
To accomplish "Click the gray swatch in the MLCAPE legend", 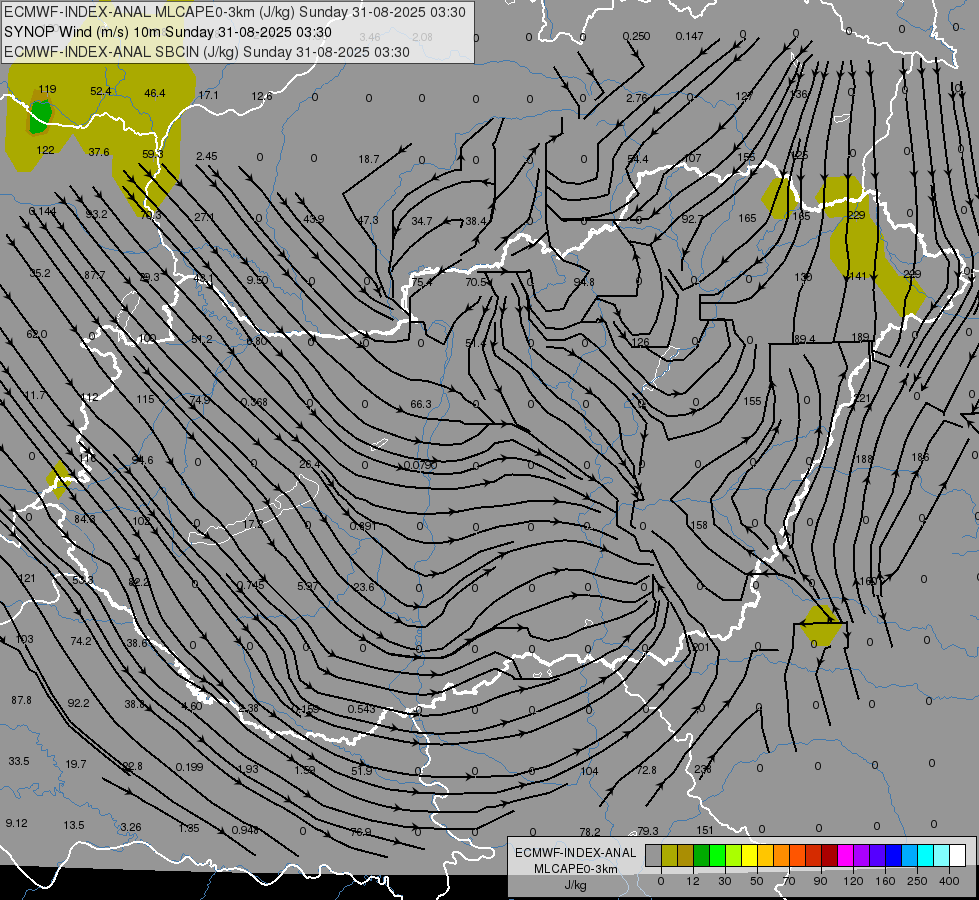I will click(x=654, y=855).
